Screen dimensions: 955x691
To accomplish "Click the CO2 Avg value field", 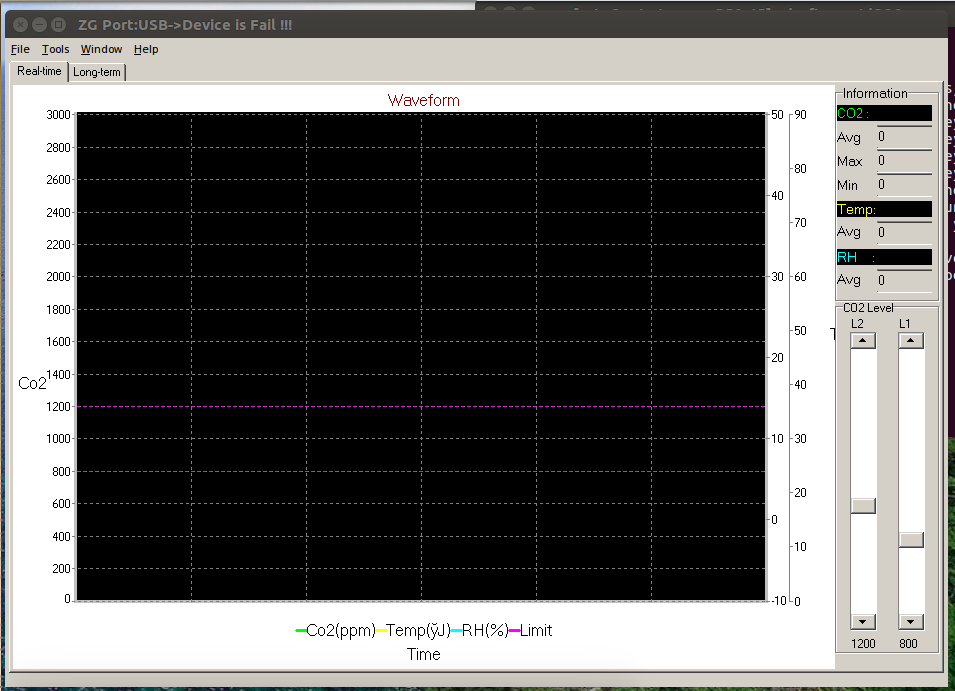I will (x=904, y=137).
